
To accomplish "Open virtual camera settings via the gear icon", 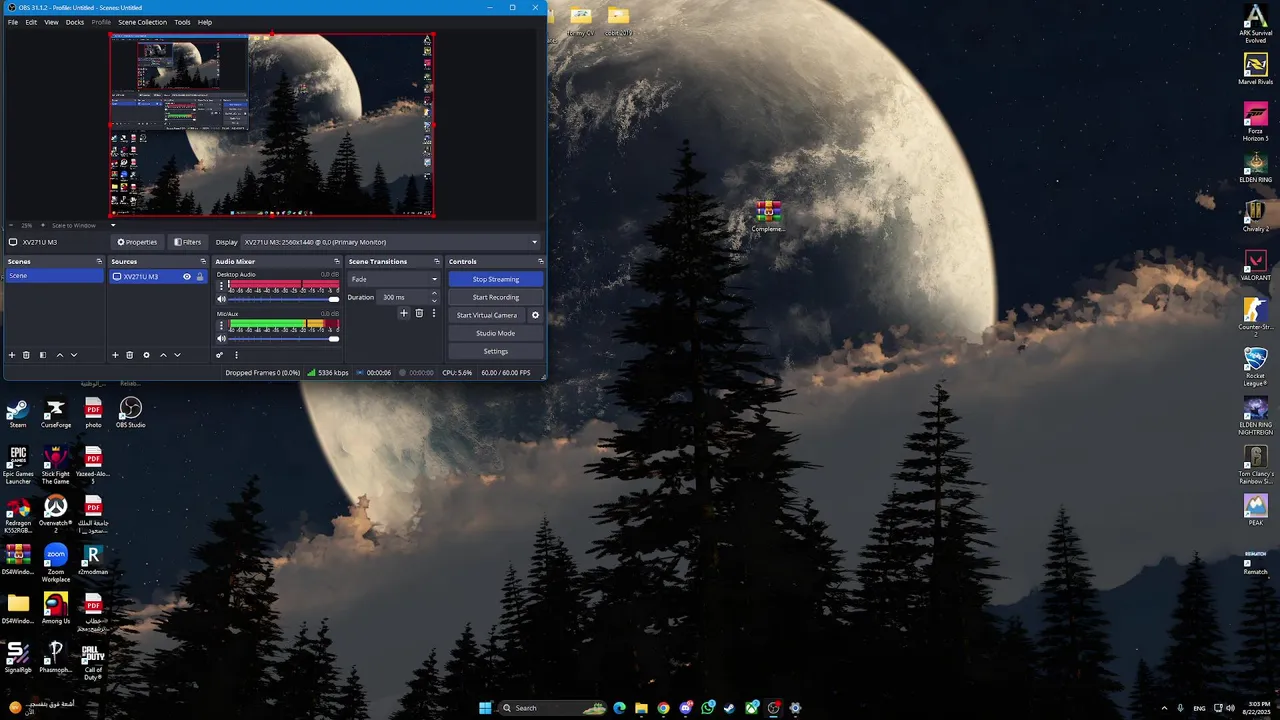I will coord(535,315).
